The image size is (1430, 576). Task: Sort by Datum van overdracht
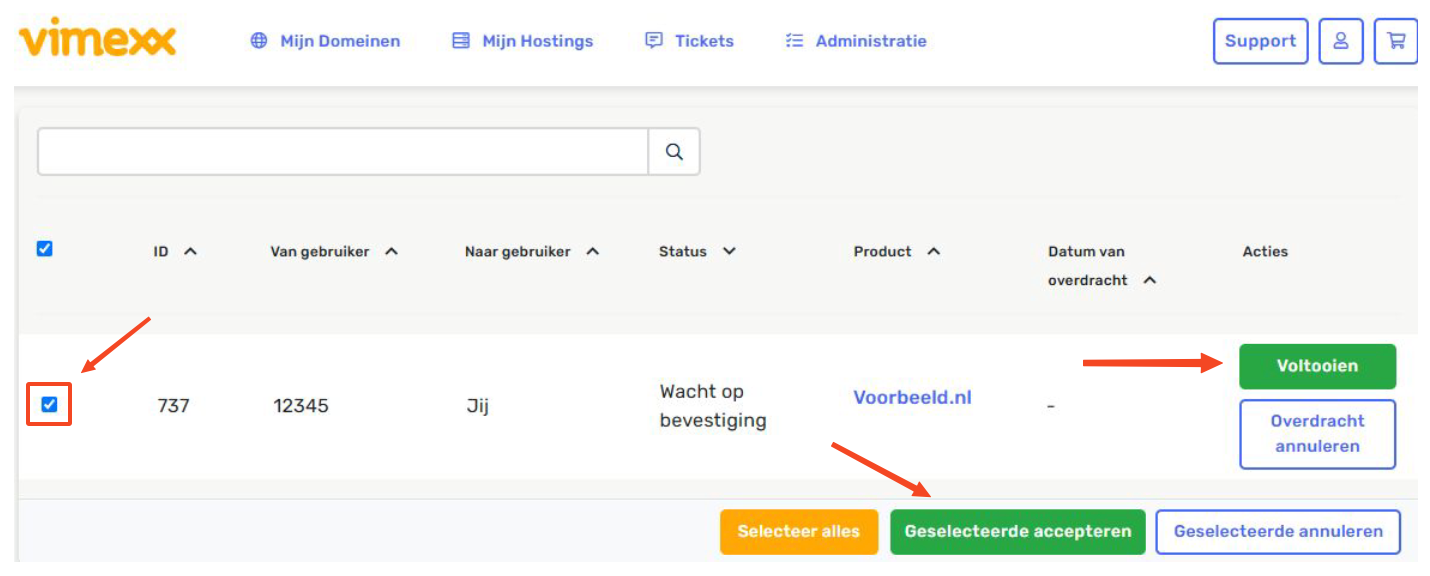(1149, 281)
